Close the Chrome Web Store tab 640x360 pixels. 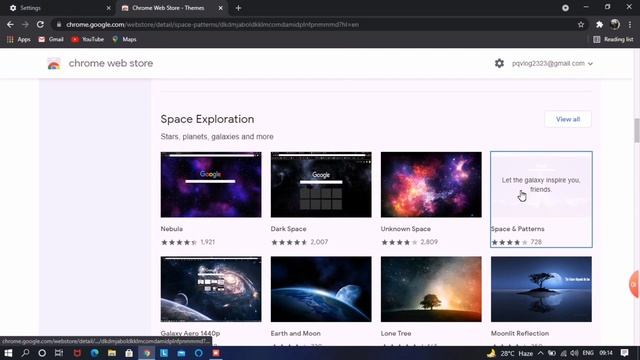[x=220, y=8]
